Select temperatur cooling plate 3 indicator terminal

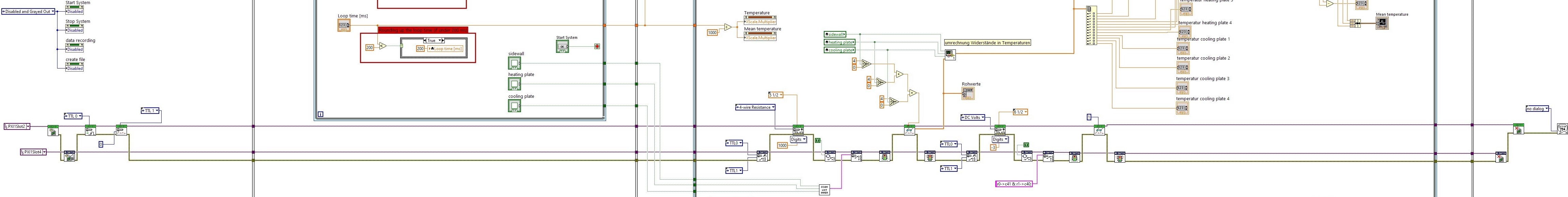[x=1183, y=88]
